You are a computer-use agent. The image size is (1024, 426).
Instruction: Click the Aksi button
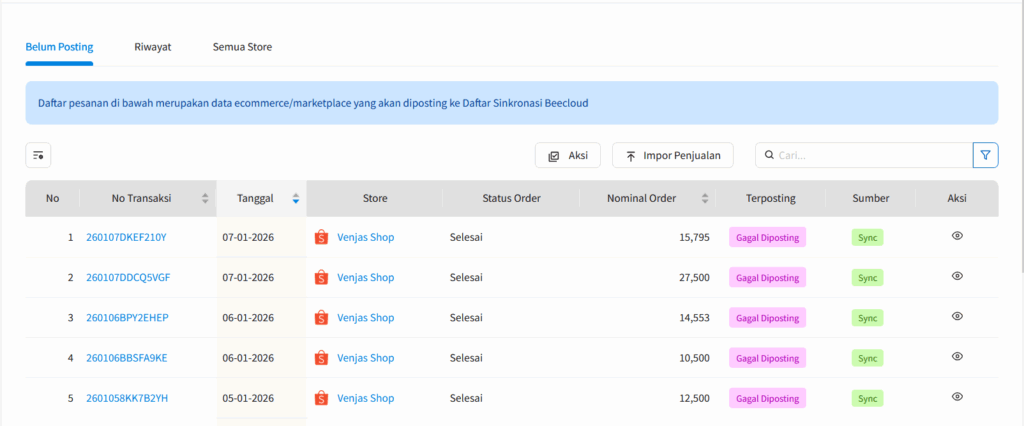pyautogui.click(x=568, y=156)
